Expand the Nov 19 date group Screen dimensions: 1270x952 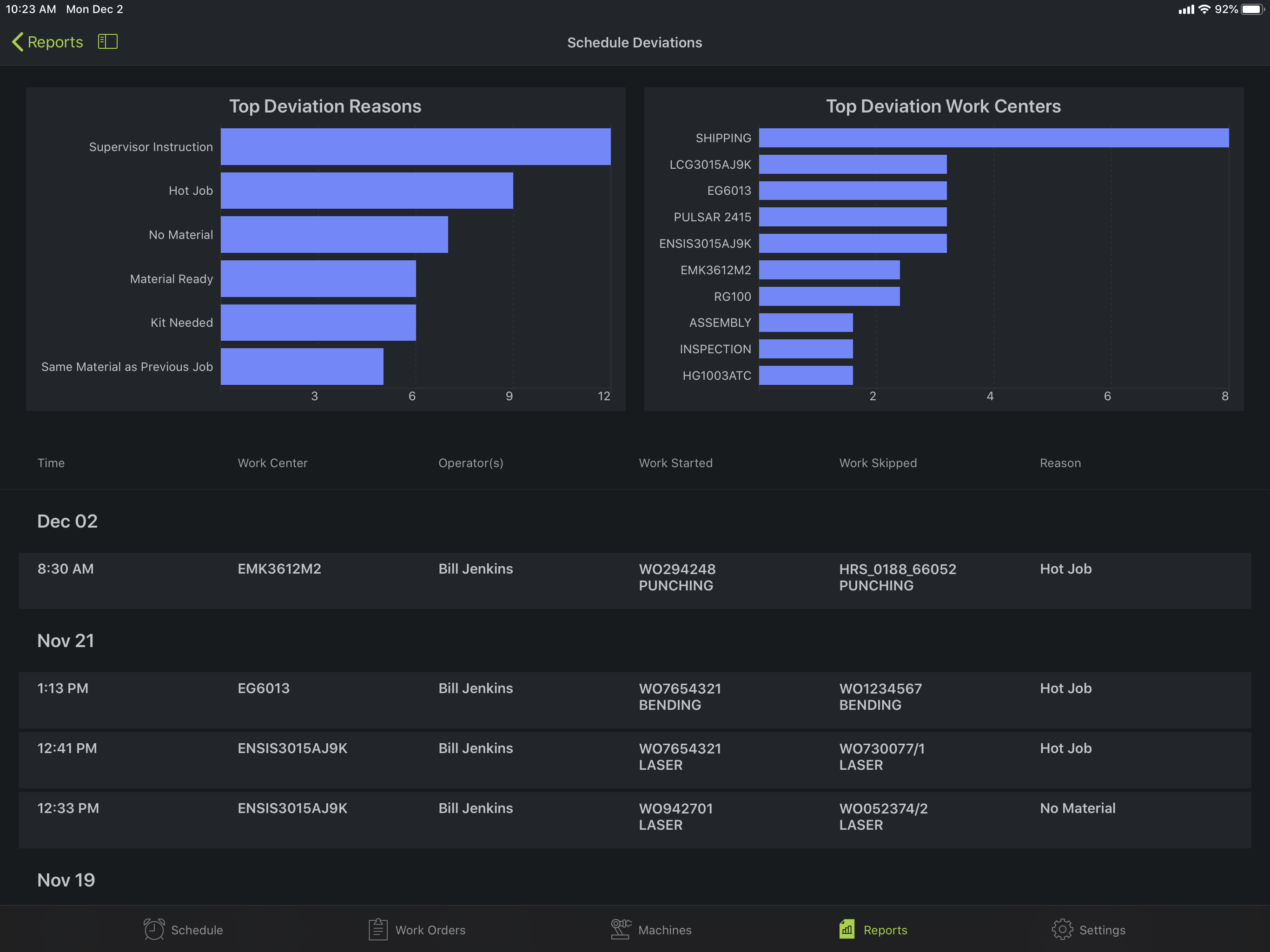click(x=65, y=878)
